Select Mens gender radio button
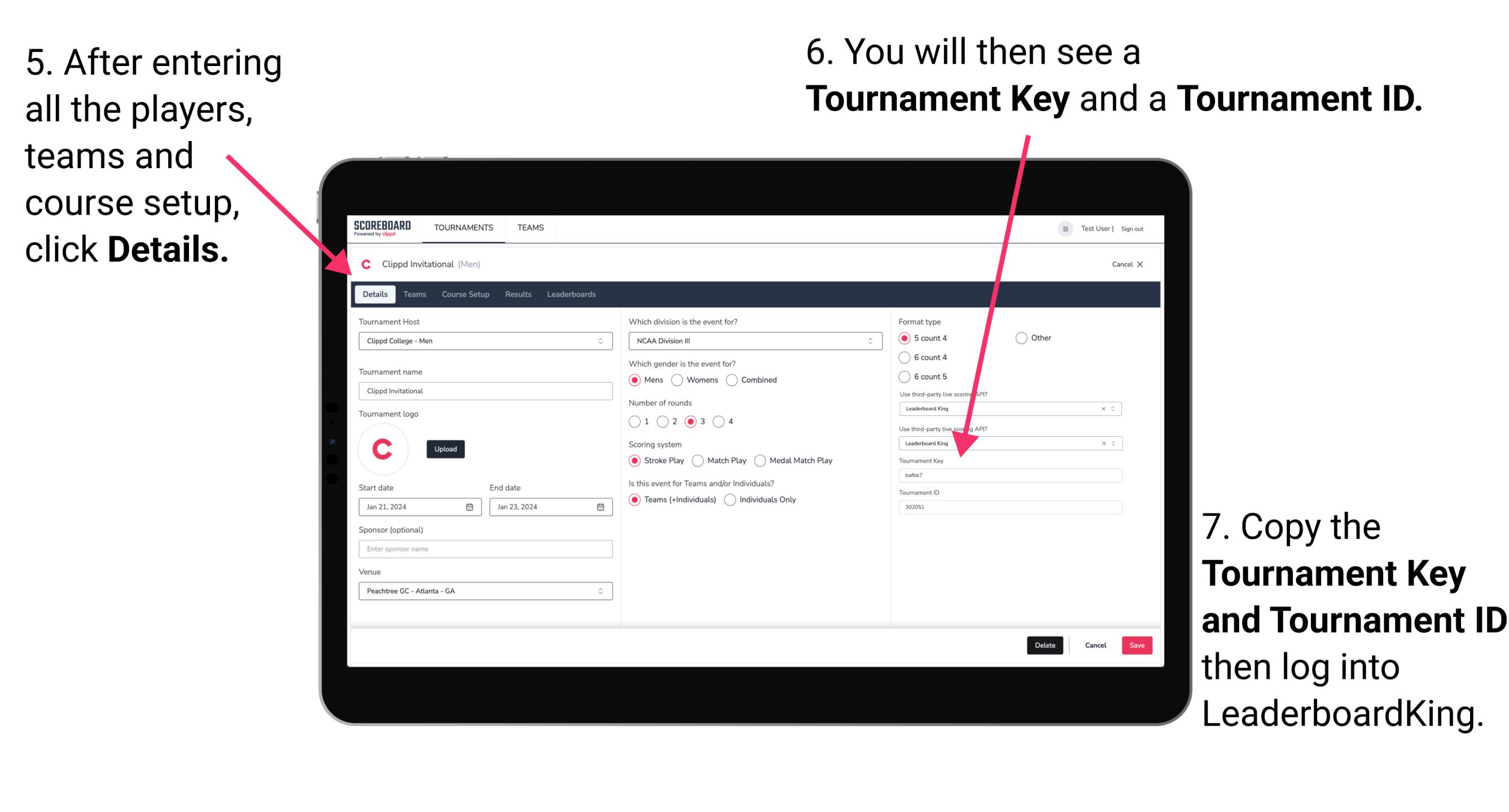Viewport: 1509px width, 812px height. pos(638,381)
